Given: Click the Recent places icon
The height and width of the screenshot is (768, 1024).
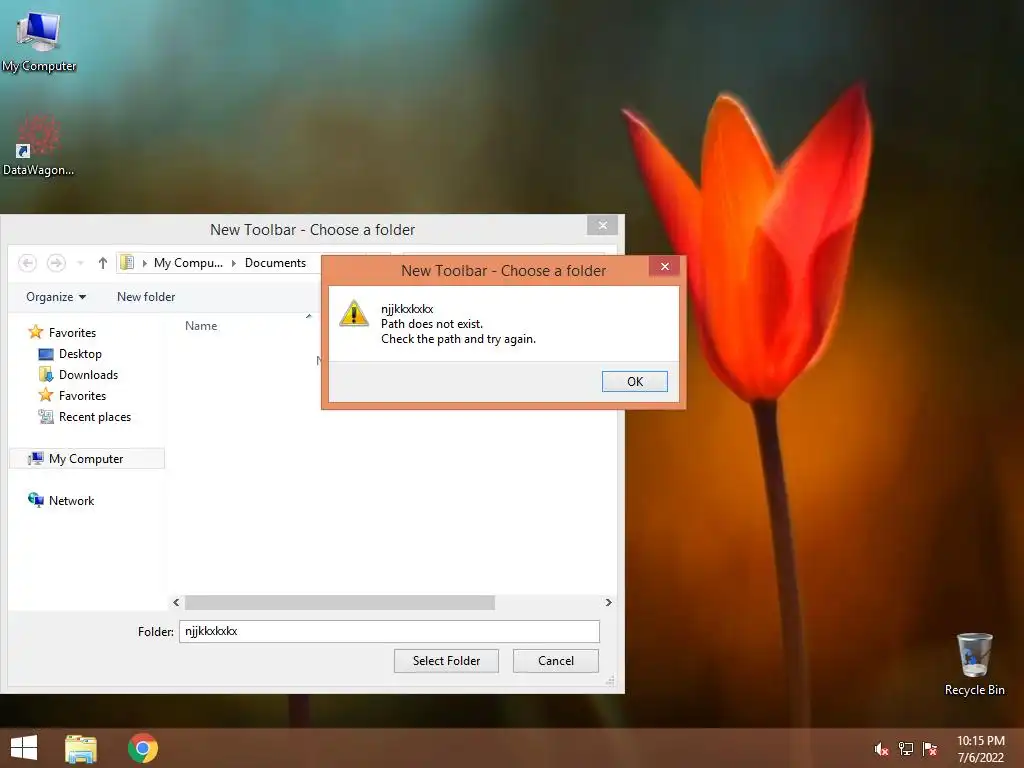Looking at the screenshot, I should (x=46, y=417).
